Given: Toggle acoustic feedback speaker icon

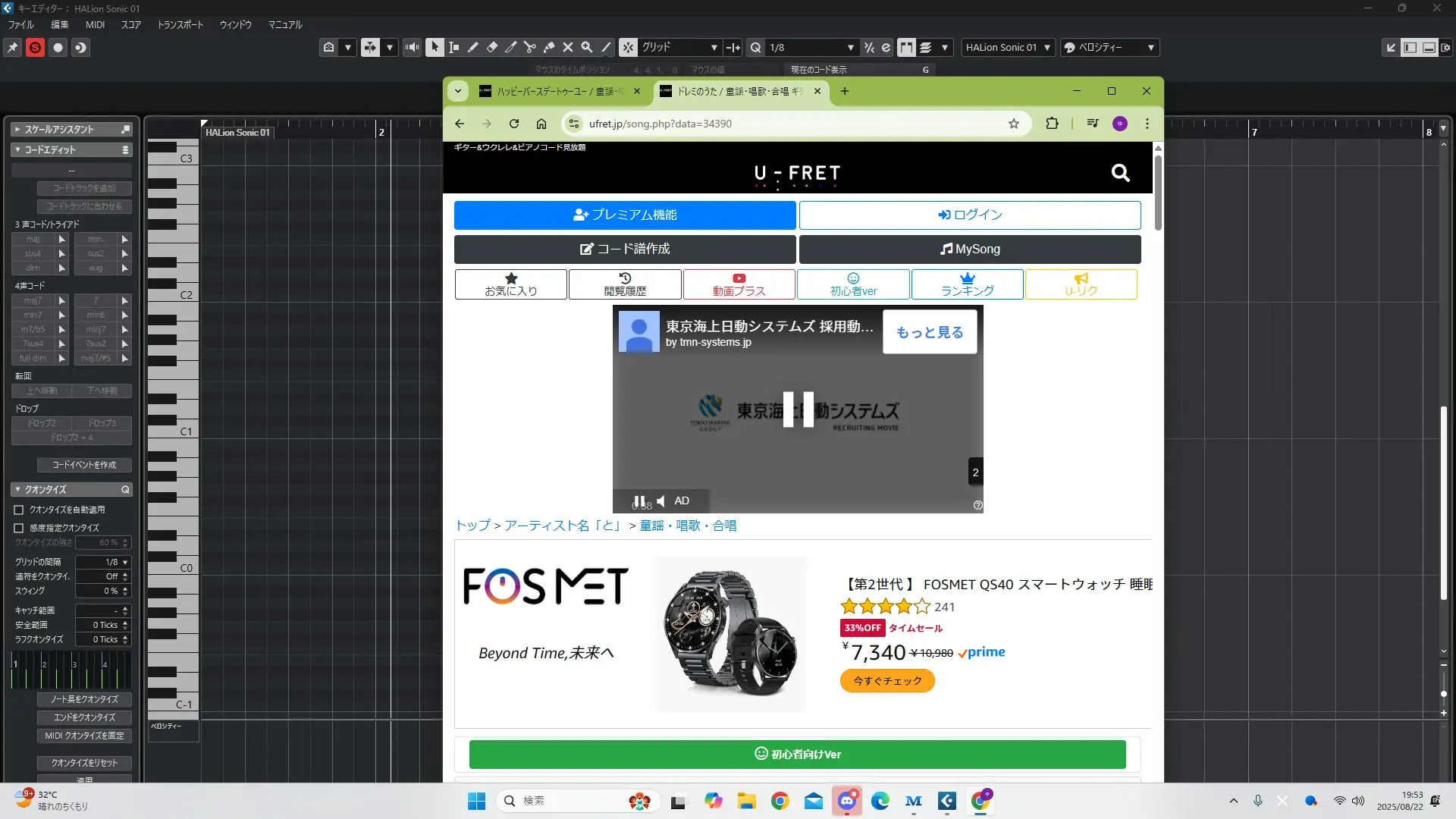Looking at the screenshot, I should point(412,47).
